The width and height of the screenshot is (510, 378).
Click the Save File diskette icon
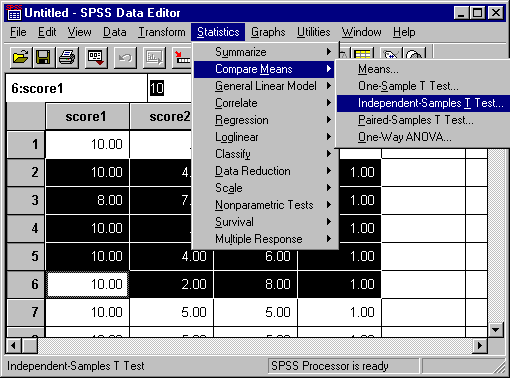point(43,58)
